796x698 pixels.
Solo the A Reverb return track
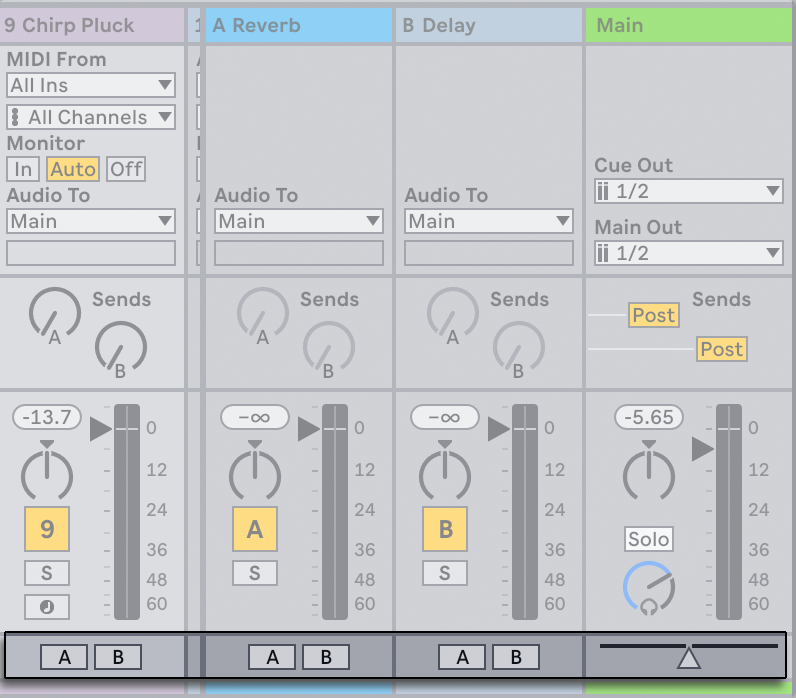(x=255, y=573)
